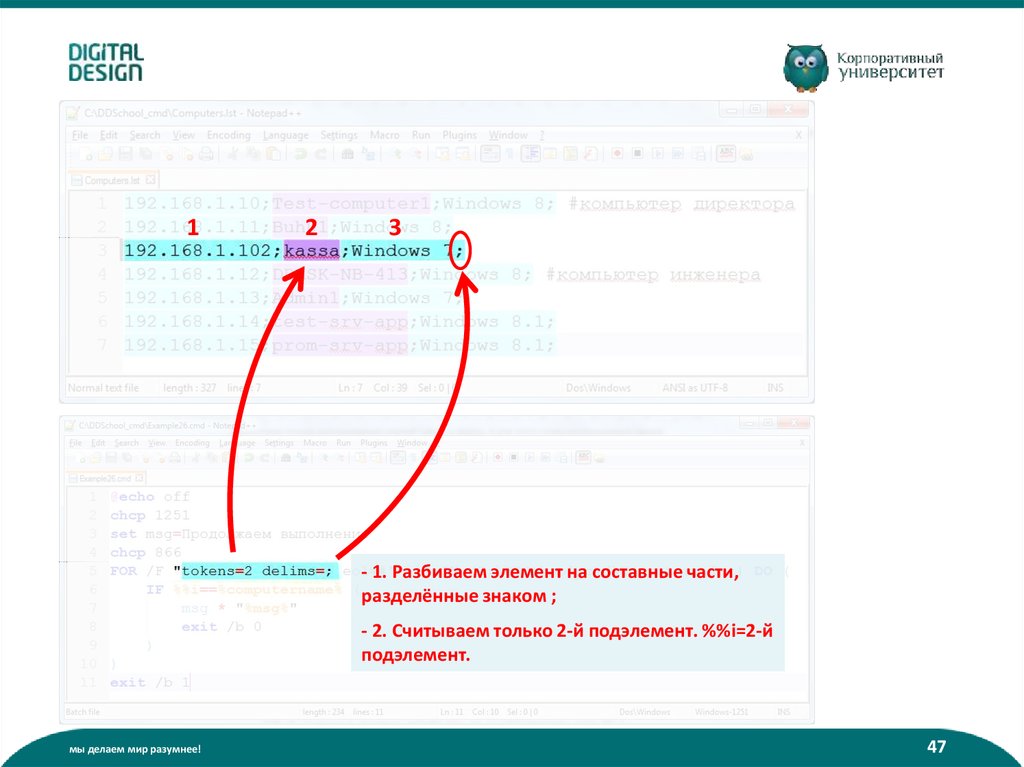Viewport: 1024px width, 767px height.
Task: Click Redo icon in Computers.lst window toolbar
Action: (x=320, y=154)
